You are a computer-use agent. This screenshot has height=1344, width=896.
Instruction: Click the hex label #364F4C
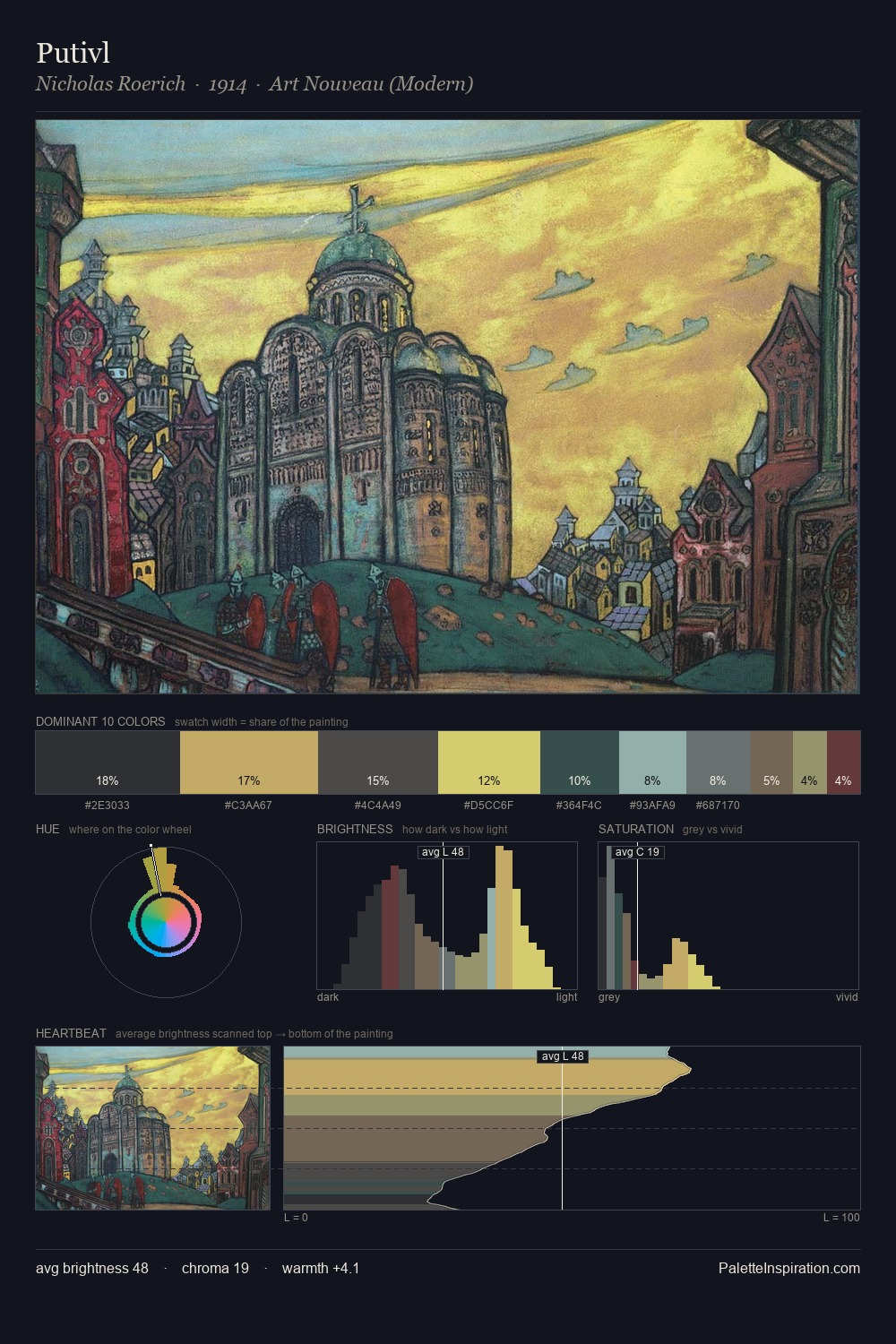[579, 806]
